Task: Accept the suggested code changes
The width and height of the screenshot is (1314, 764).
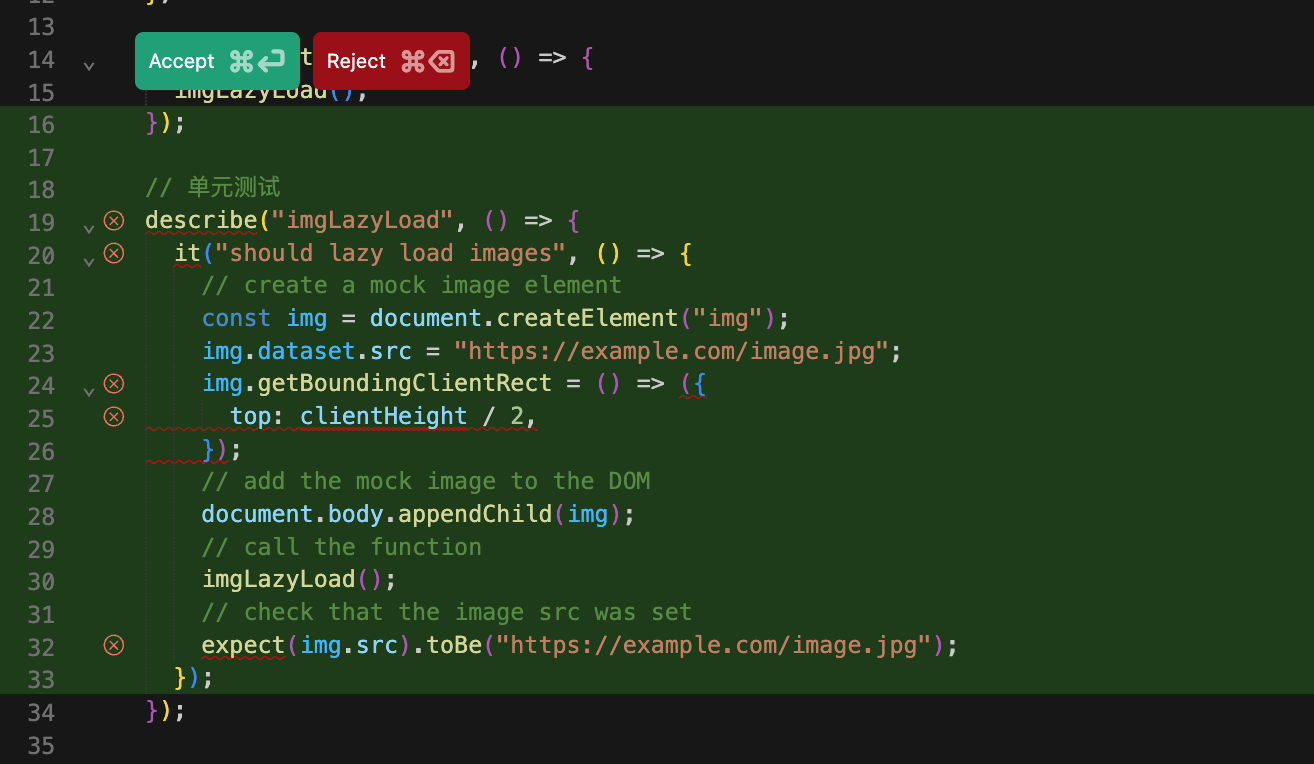Action: [x=217, y=61]
